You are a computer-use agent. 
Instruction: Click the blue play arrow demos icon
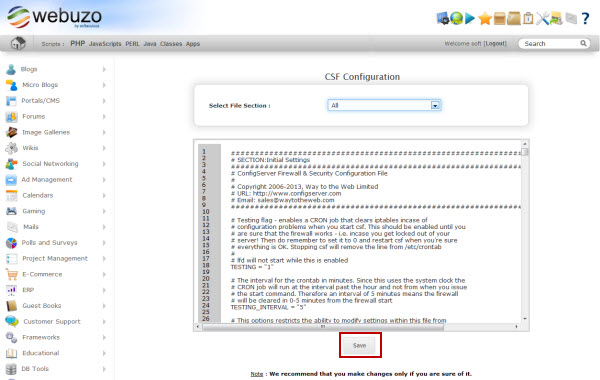(470, 18)
